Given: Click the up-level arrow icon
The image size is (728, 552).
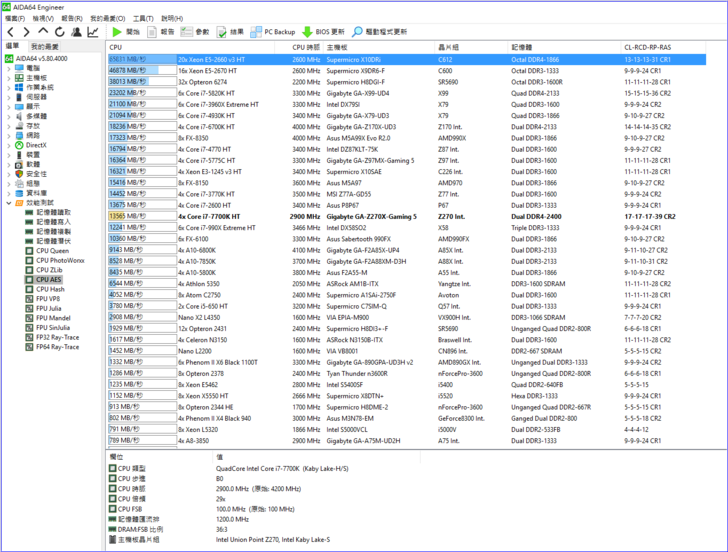Looking at the screenshot, I should point(41,32).
